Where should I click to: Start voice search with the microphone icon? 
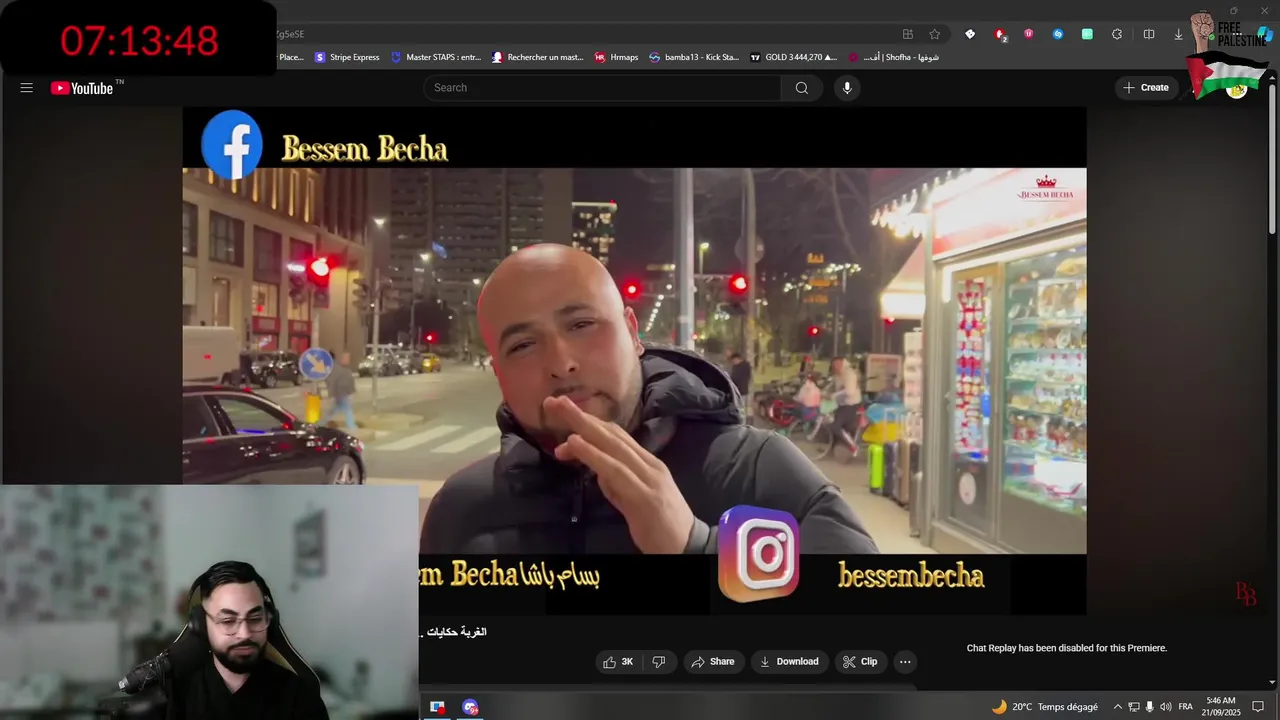point(847,88)
